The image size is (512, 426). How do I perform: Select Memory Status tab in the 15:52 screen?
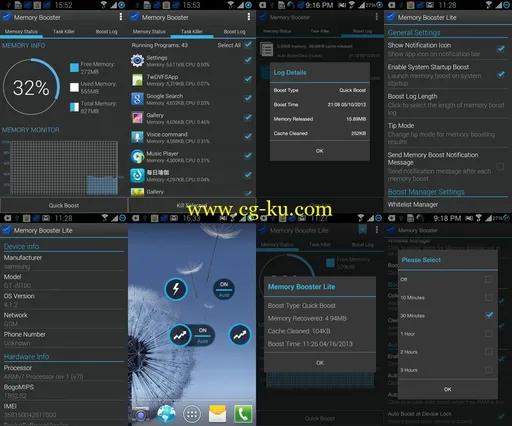coord(21,32)
